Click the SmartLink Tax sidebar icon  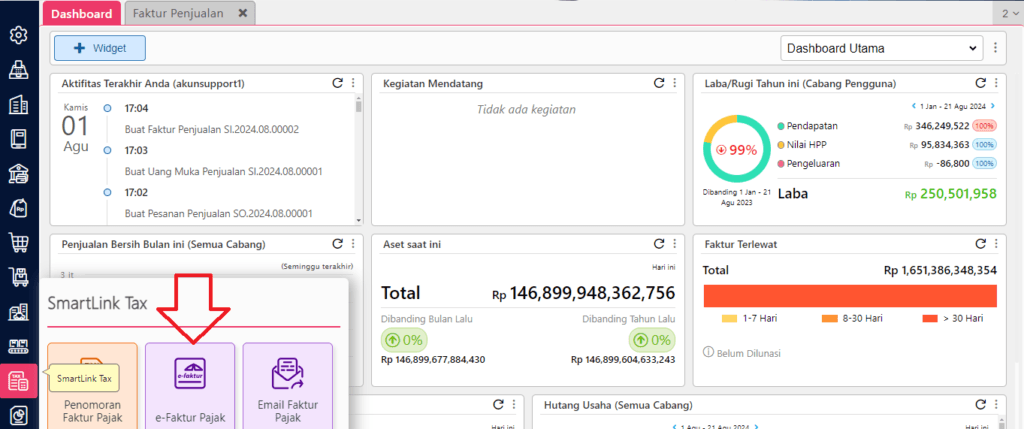point(18,380)
